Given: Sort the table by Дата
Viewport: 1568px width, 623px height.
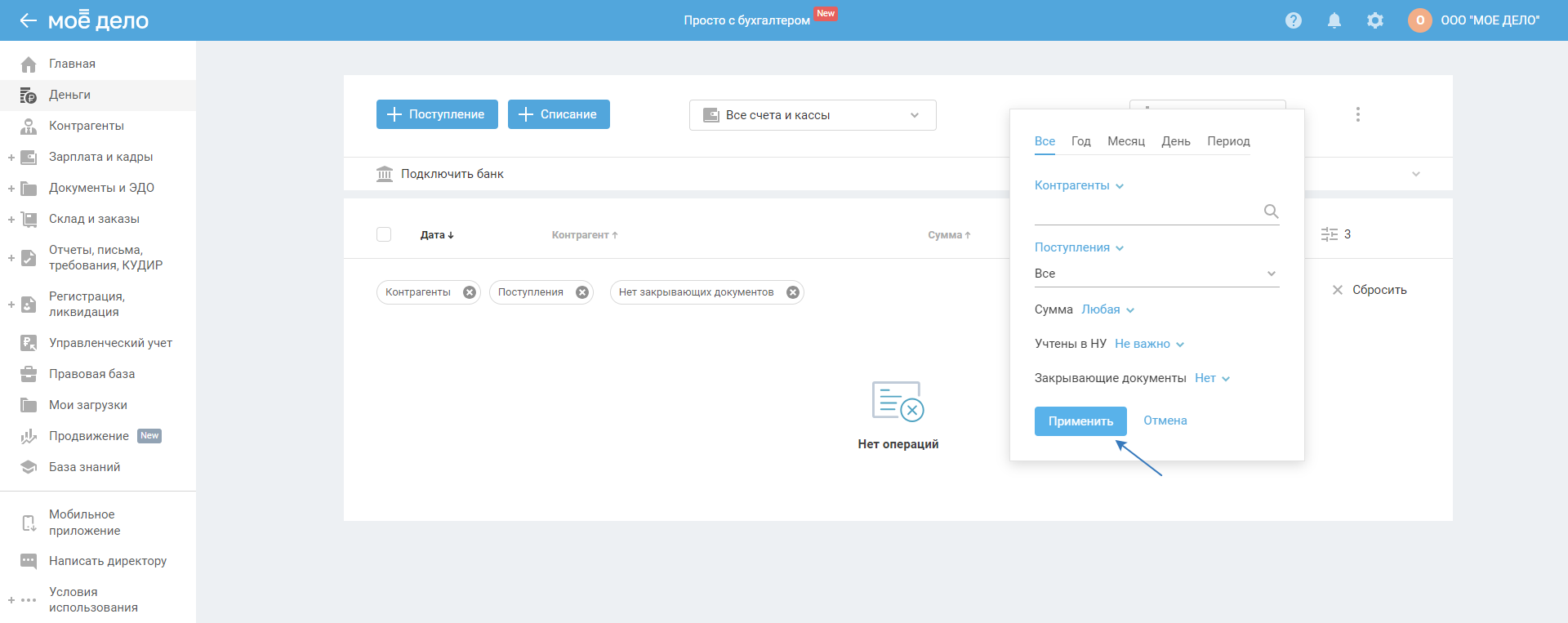Looking at the screenshot, I should (437, 235).
